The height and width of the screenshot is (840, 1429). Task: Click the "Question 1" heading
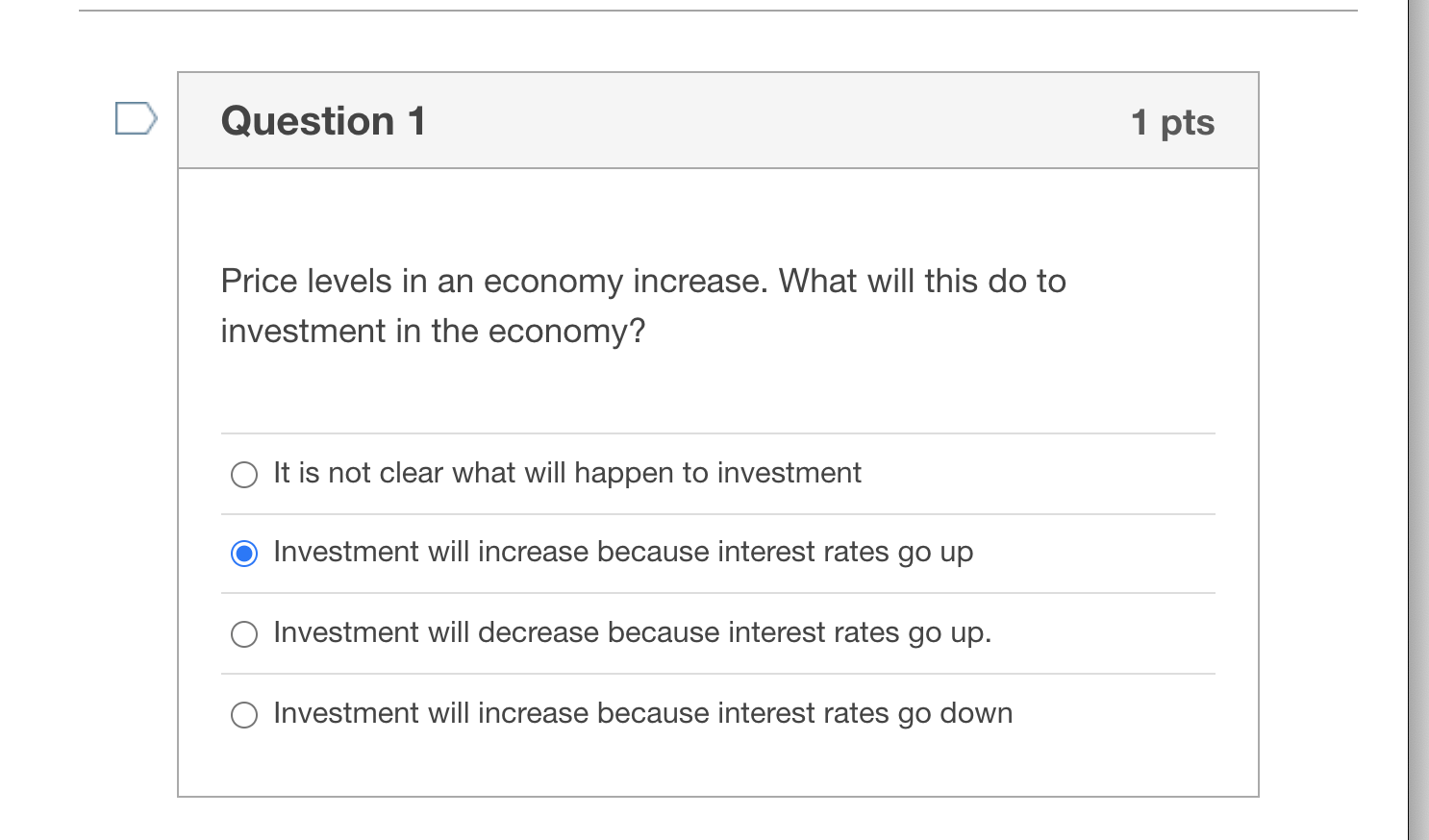[323, 121]
